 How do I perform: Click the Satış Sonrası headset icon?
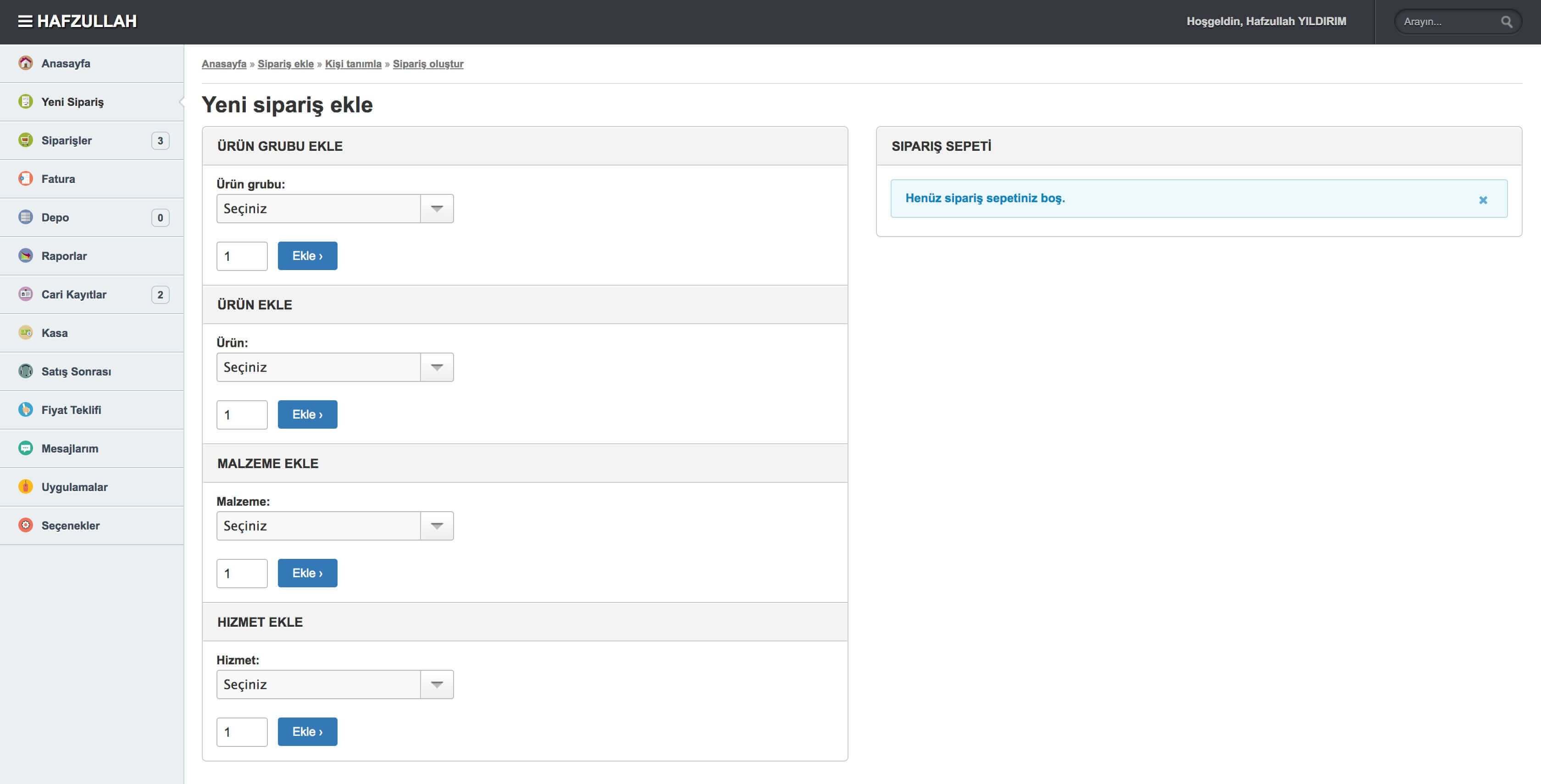(x=25, y=371)
